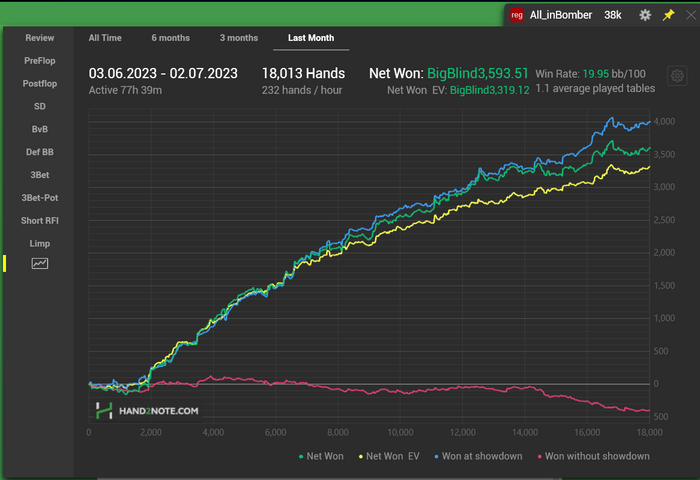Toggle the Net Won legend series
700x480 pixels.
click(x=321, y=456)
